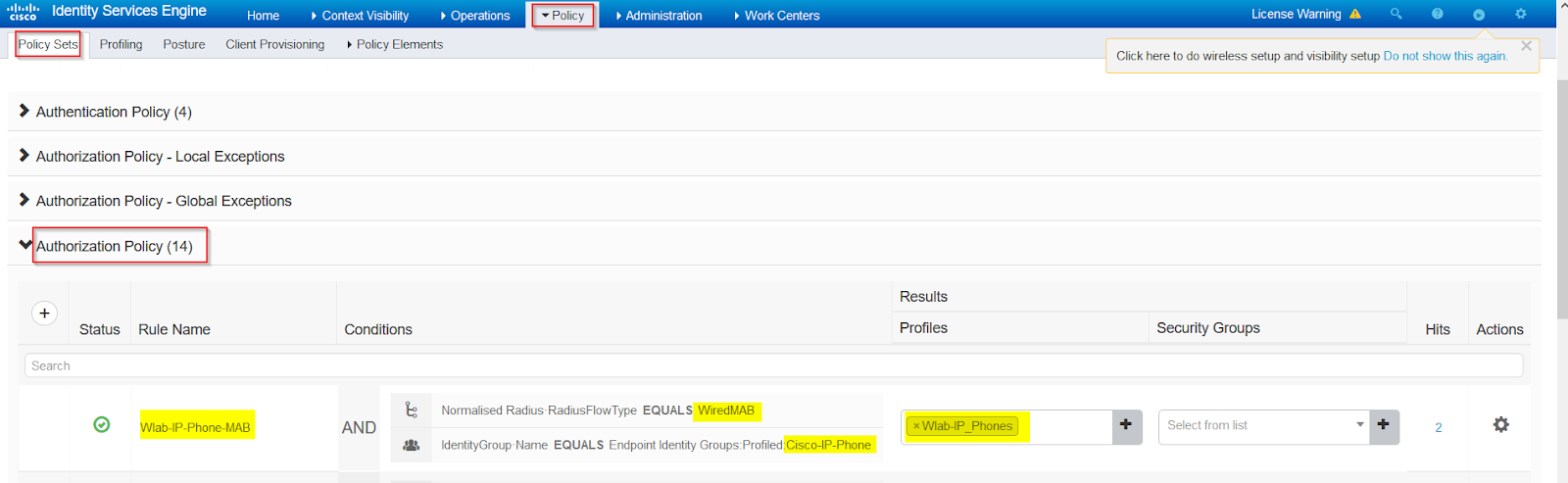The width and height of the screenshot is (1568, 483).
Task: Click the Conditions column header
Action: (x=378, y=329)
